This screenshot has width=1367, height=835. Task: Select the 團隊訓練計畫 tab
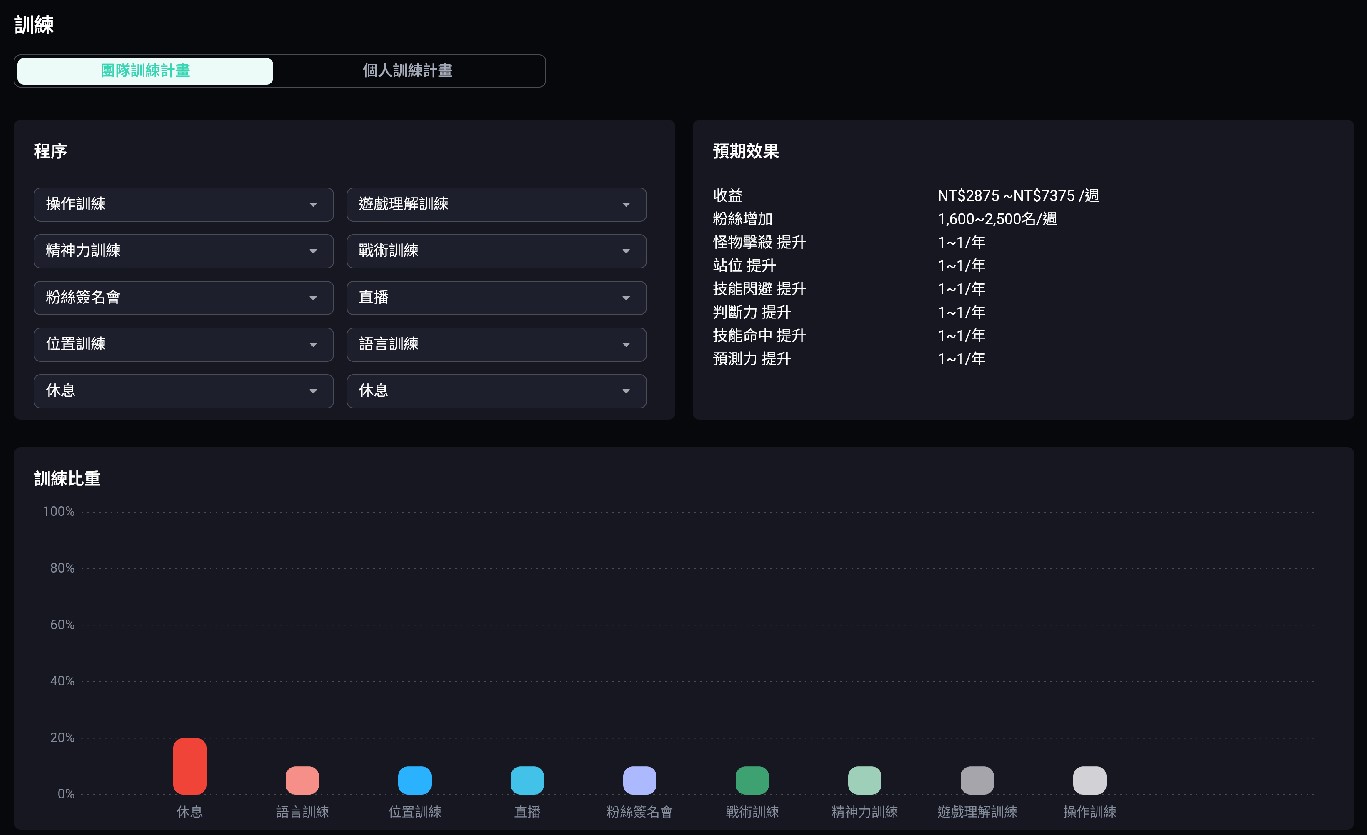pyautogui.click(x=144, y=70)
